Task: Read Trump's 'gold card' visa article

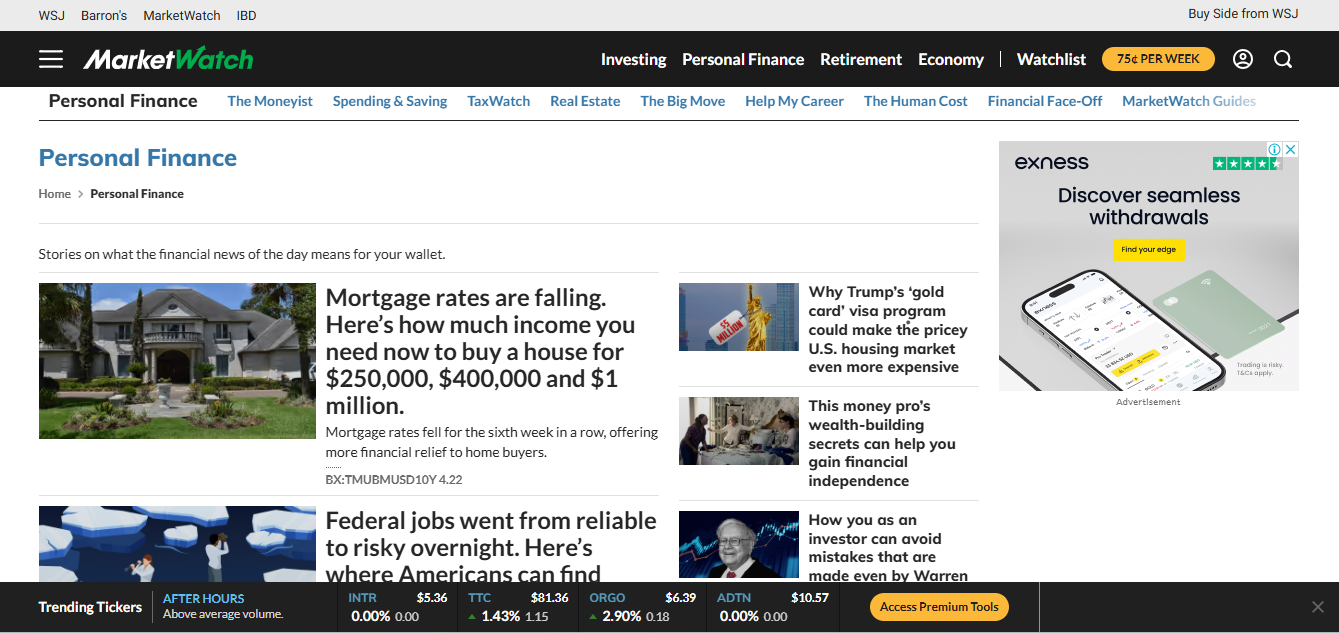Action: [888, 329]
